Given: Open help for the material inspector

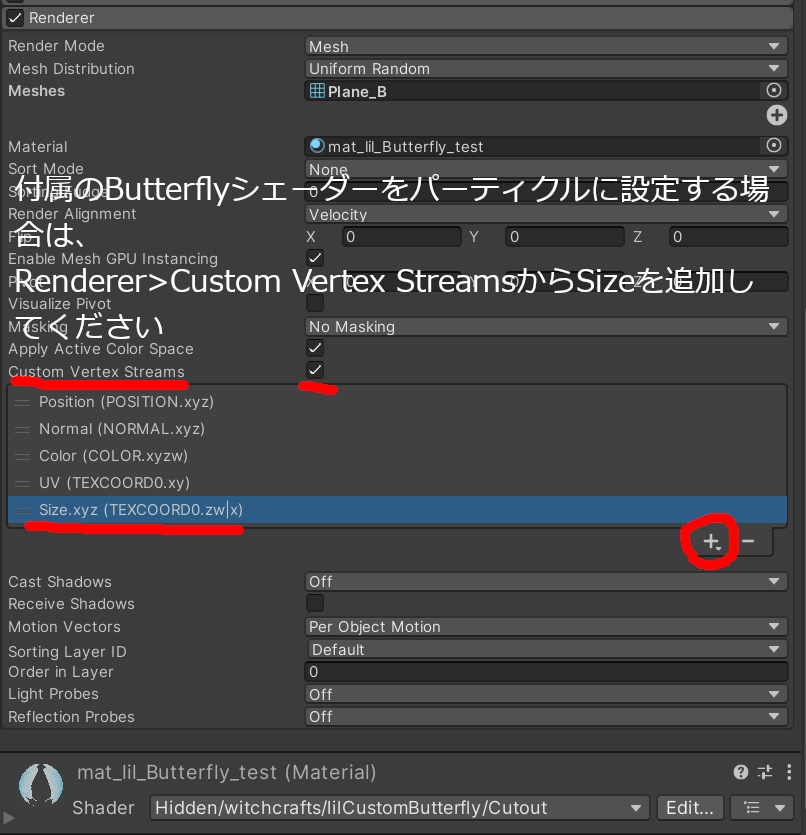Looking at the screenshot, I should click(739, 772).
